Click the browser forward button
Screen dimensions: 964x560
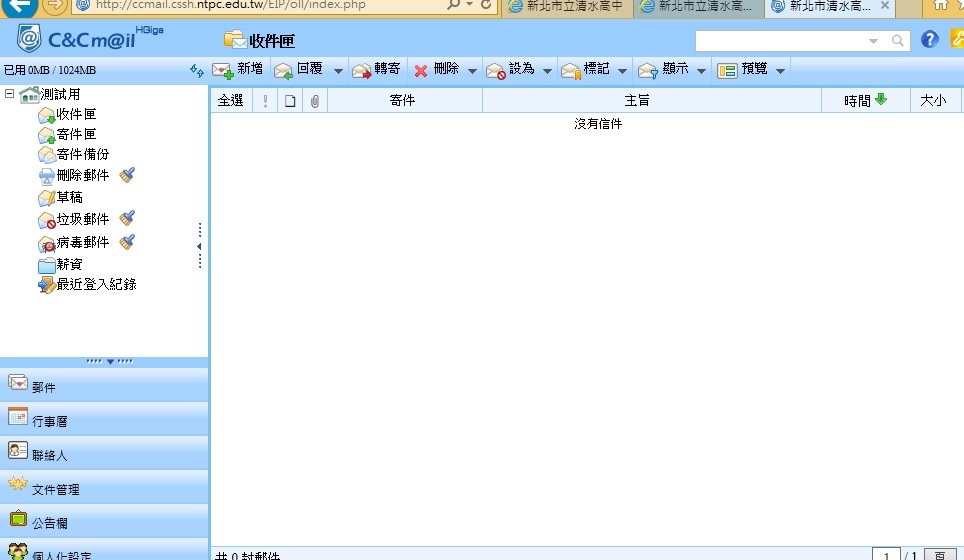tap(54, 6)
